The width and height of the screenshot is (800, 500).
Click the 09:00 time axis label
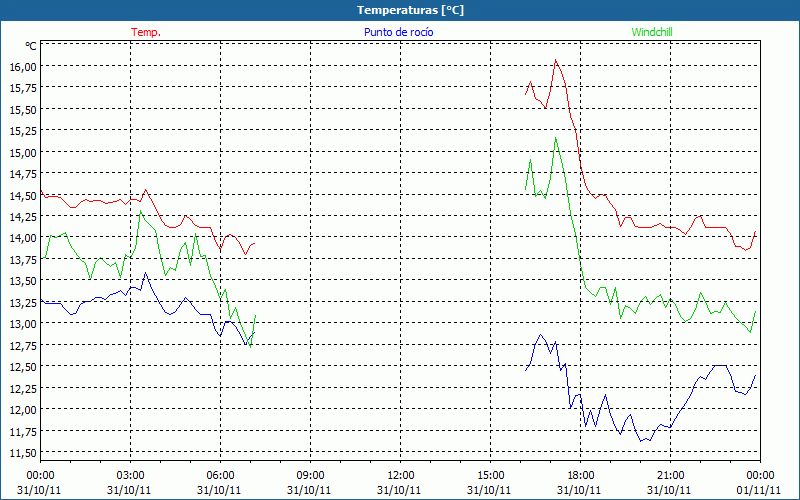click(310, 475)
